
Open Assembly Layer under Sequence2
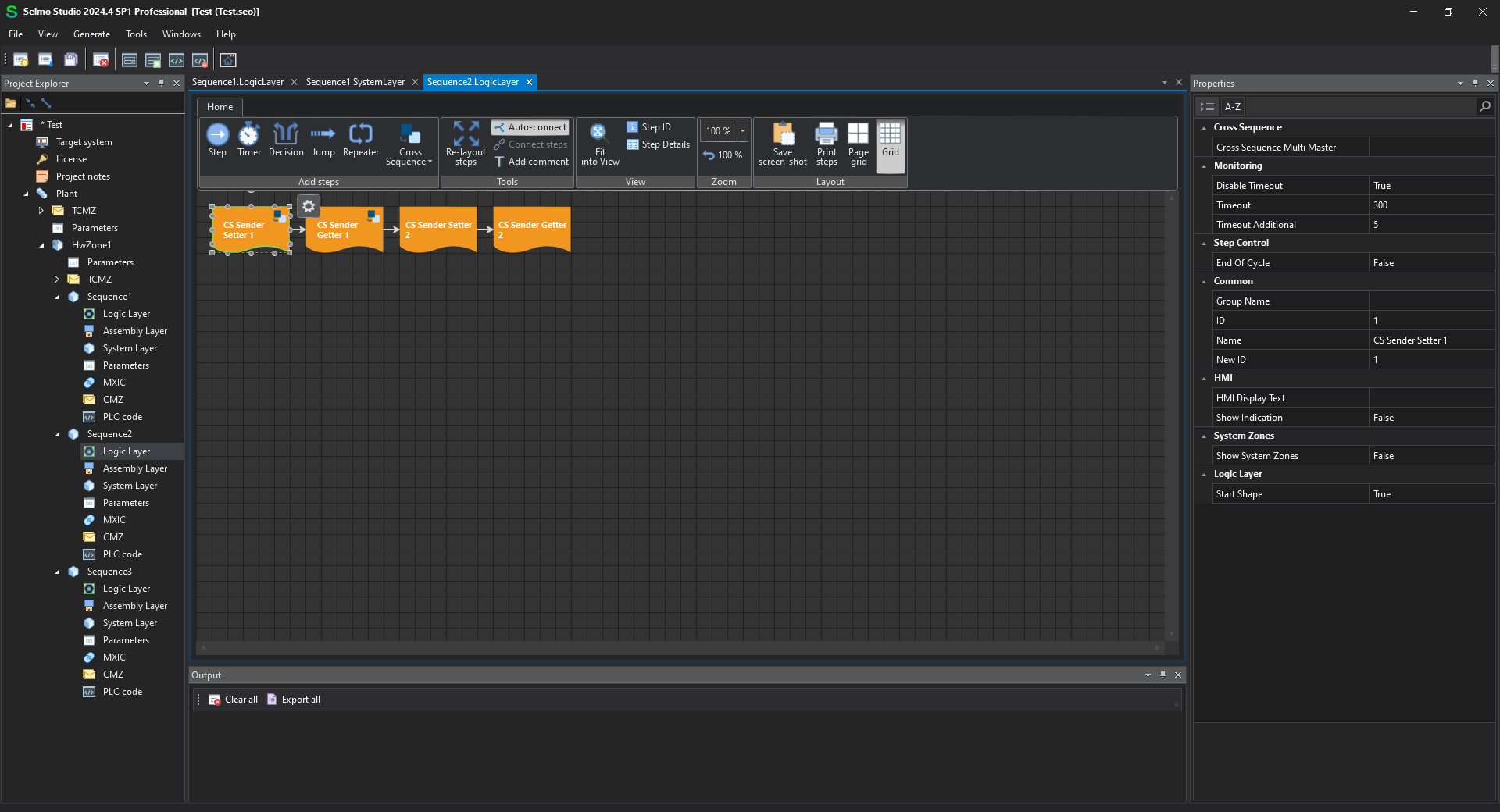(x=134, y=468)
